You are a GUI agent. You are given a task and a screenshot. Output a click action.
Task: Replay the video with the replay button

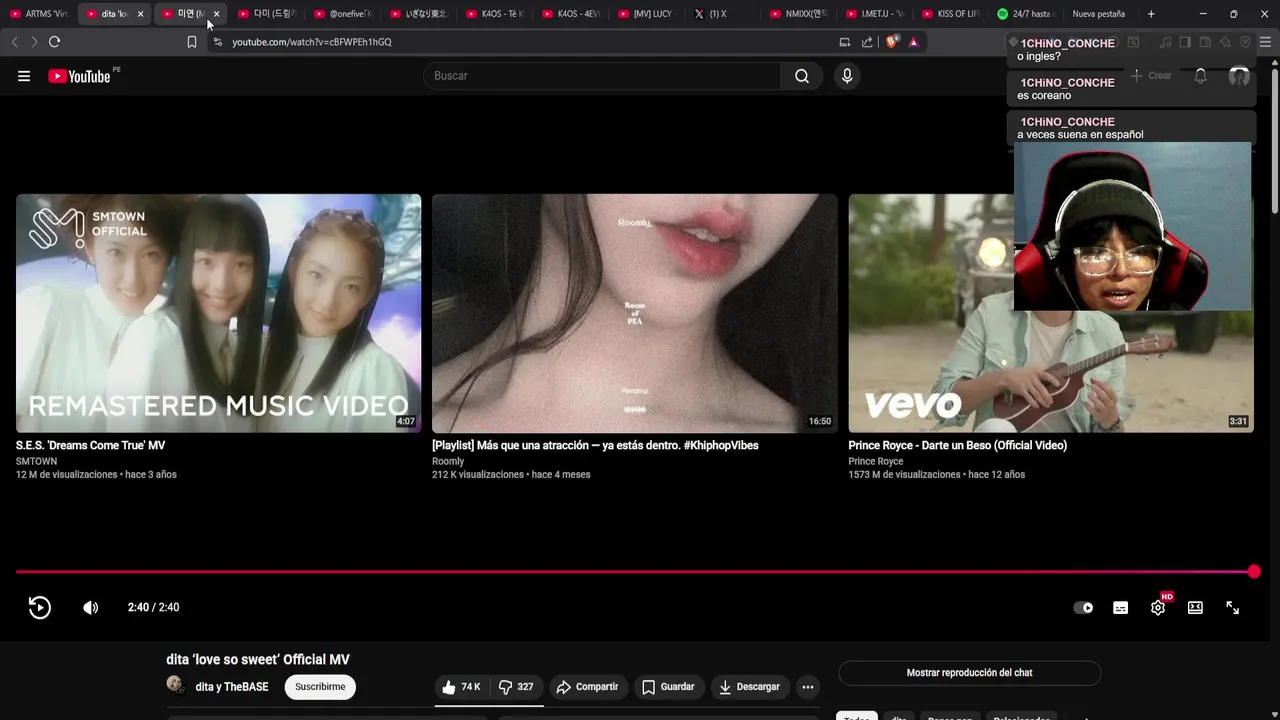click(39, 607)
